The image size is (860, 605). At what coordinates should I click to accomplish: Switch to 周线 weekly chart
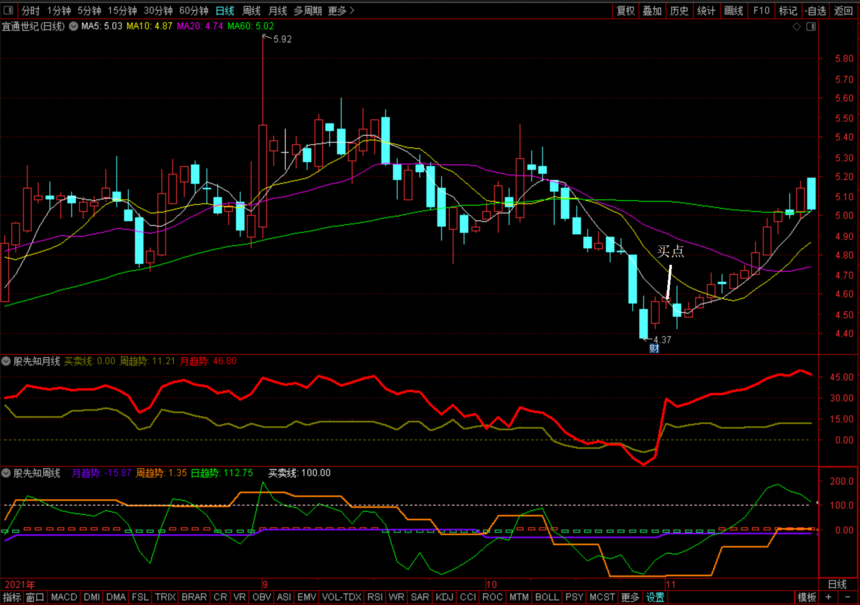pyautogui.click(x=251, y=10)
